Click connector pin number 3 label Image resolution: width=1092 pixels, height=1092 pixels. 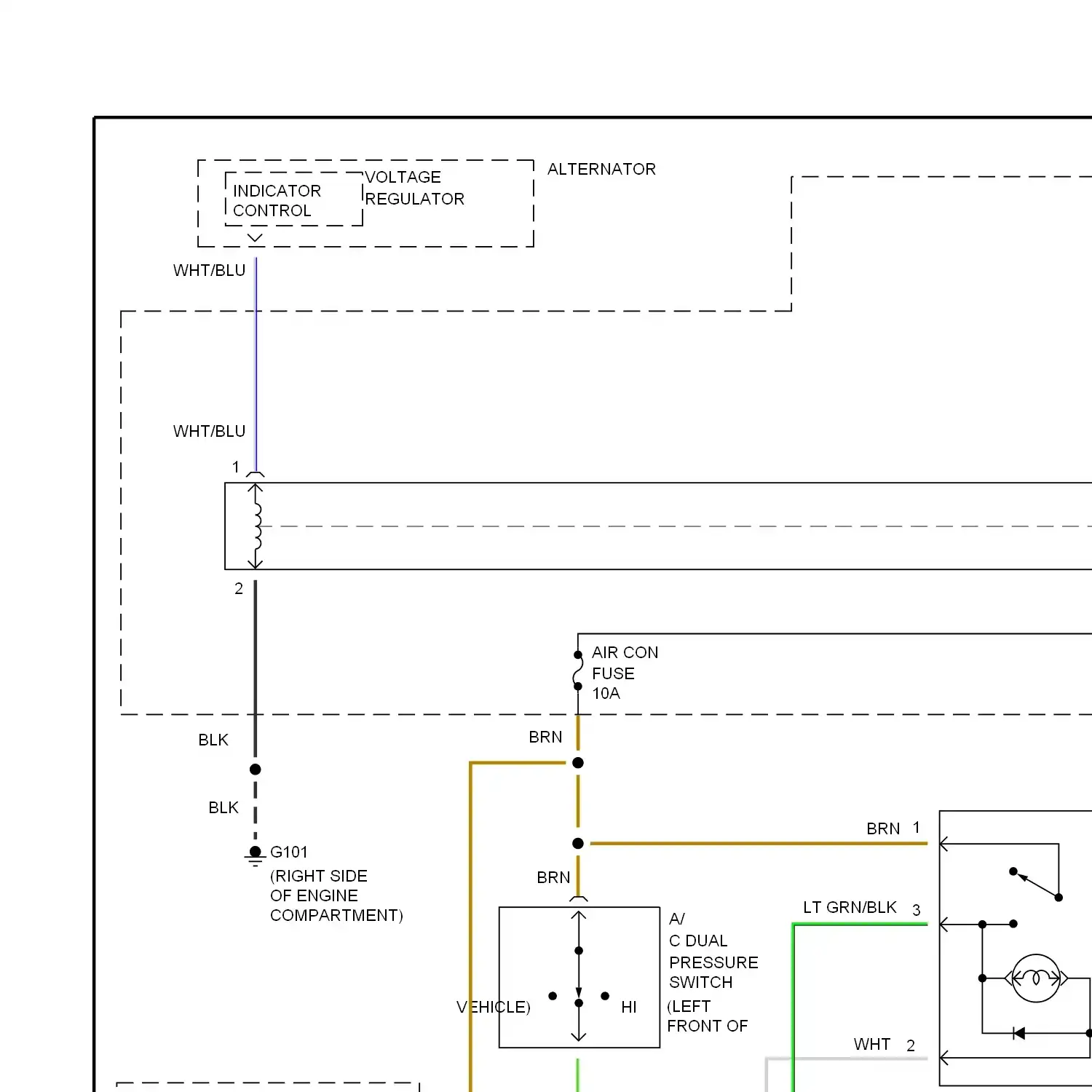917,910
